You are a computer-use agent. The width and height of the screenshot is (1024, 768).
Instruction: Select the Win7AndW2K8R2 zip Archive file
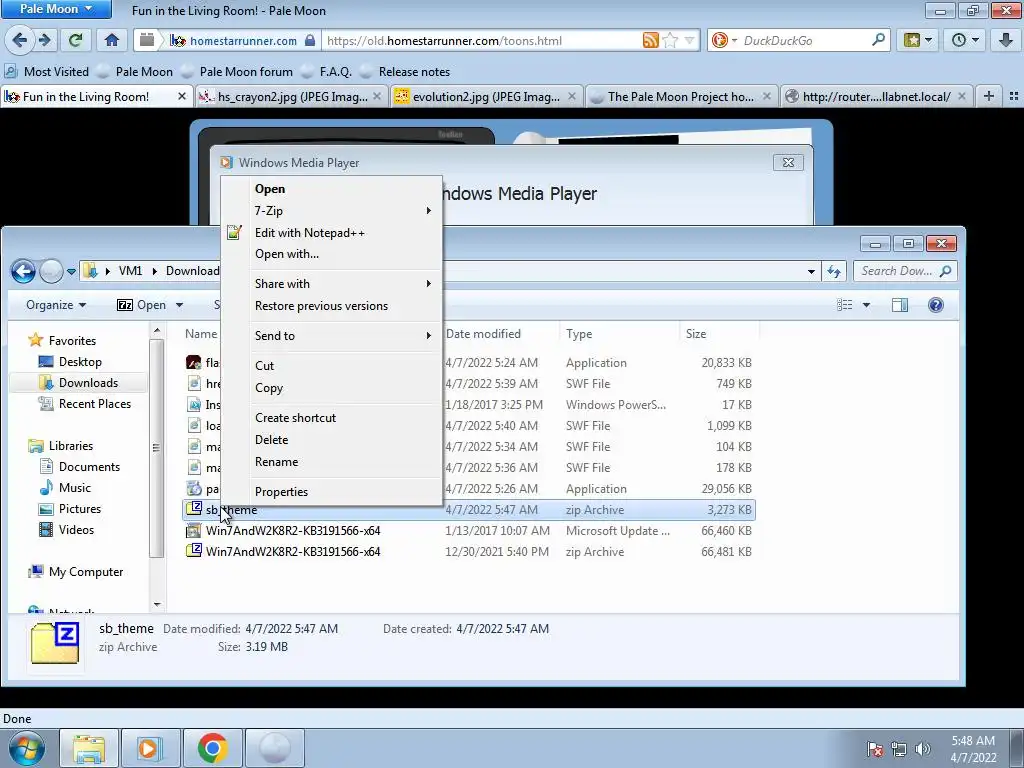click(x=469, y=552)
